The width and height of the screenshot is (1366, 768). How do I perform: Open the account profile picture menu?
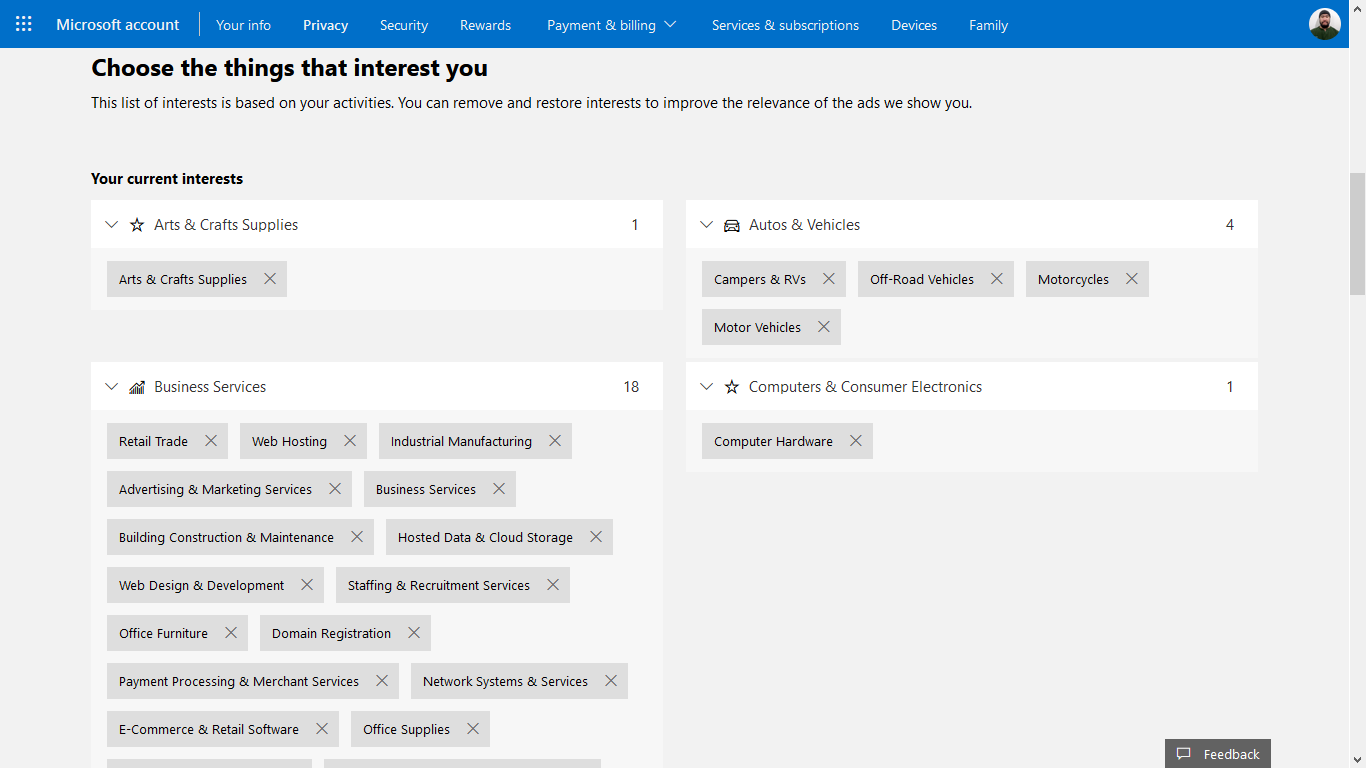point(1325,24)
